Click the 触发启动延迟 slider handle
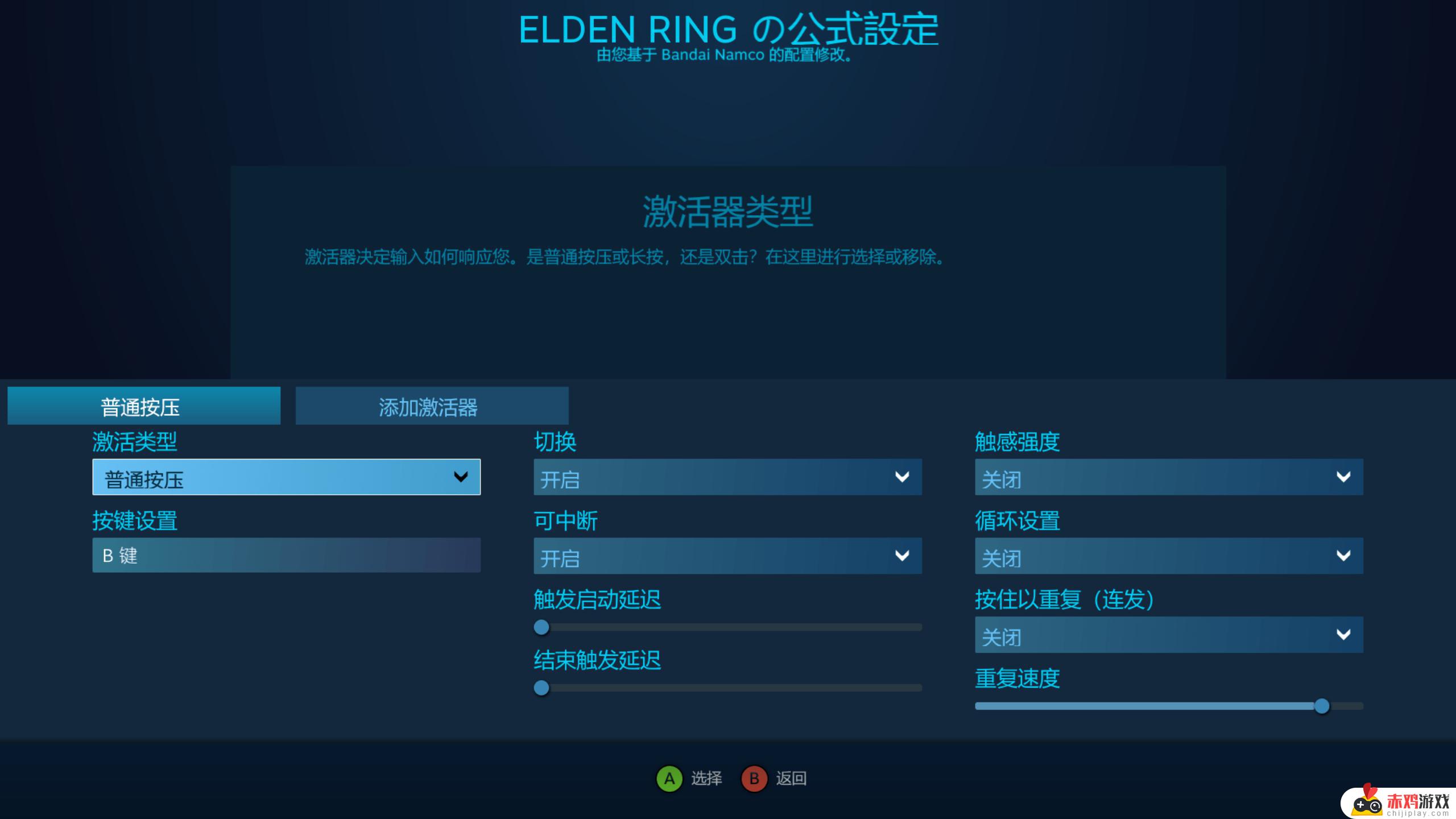Viewport: 1456px width, 819px height. click(x=540, y=627)
